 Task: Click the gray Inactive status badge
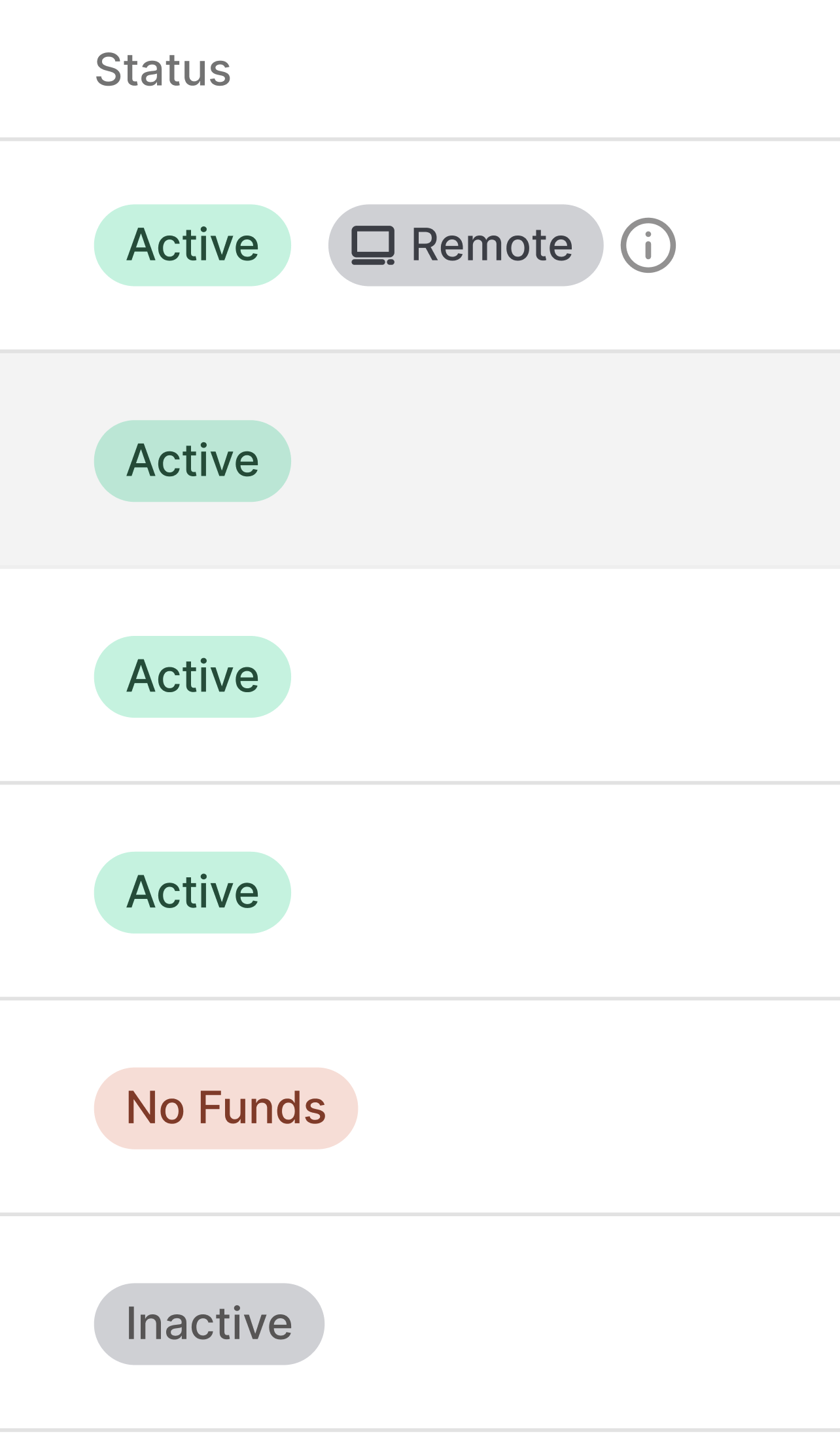tap(208, 1324)
